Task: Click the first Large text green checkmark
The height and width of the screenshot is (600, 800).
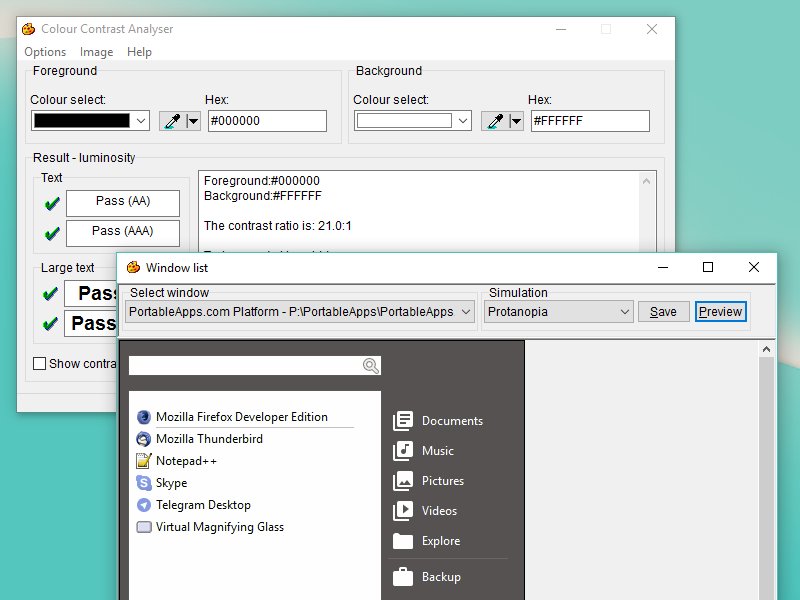Action: point(50,293)
